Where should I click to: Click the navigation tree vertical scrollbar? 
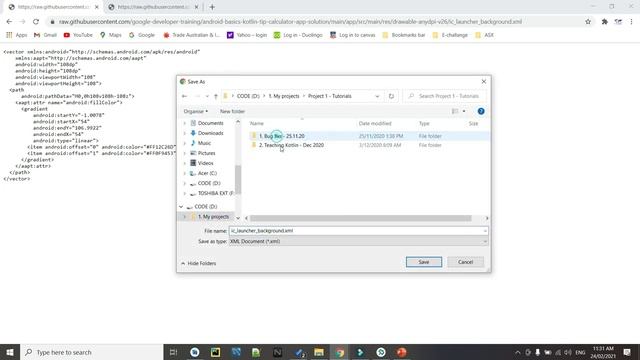(238, 180)
